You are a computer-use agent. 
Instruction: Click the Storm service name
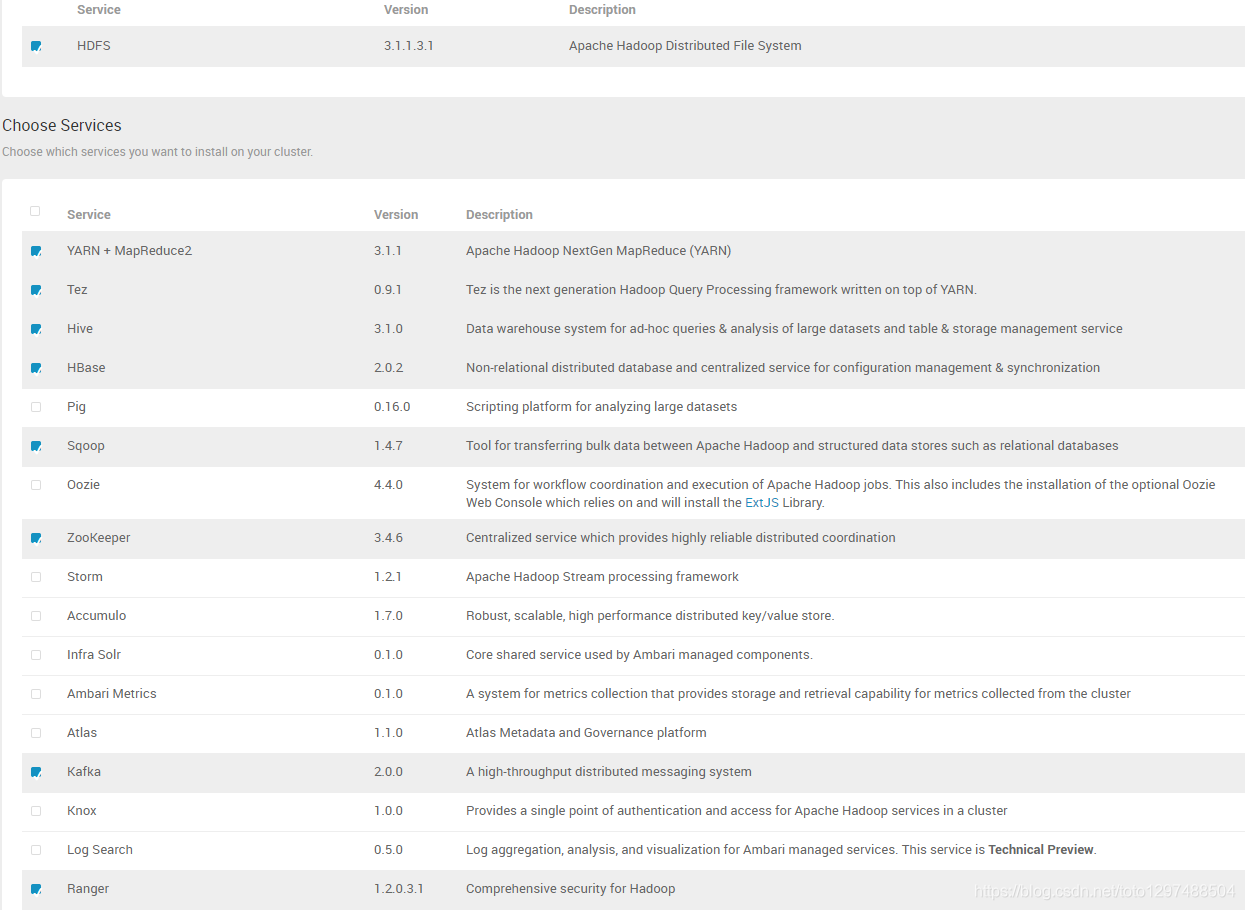[85, 577]
